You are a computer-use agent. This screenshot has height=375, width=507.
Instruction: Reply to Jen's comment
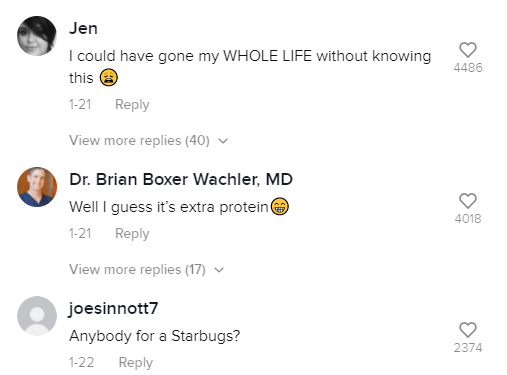coord(132,105)
